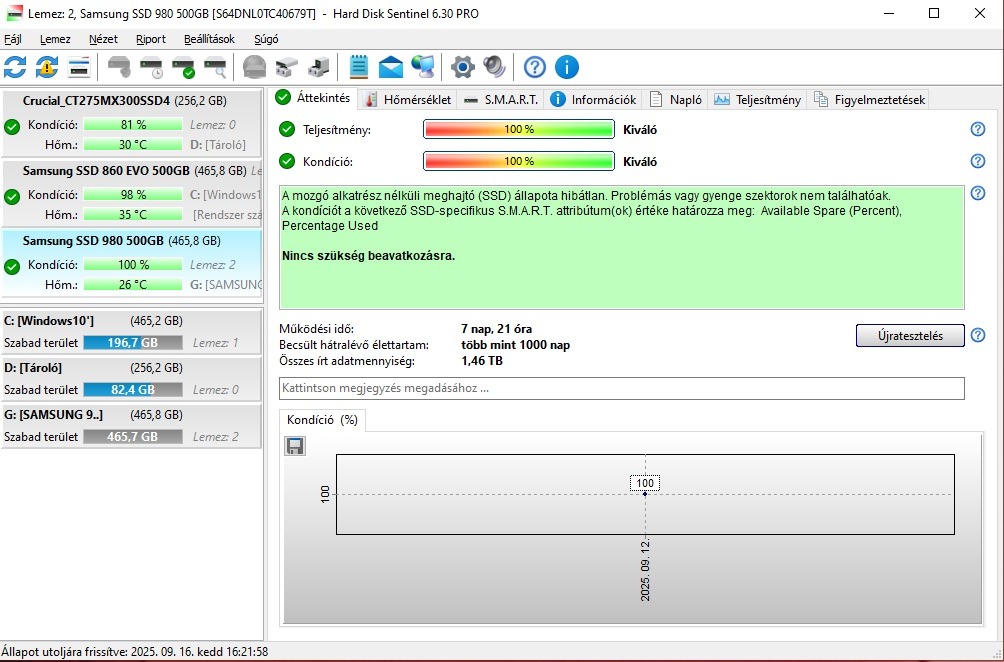Click the 100 data point label in graph
Viewport: 1004px width, 662px height.
pos(645,483)
